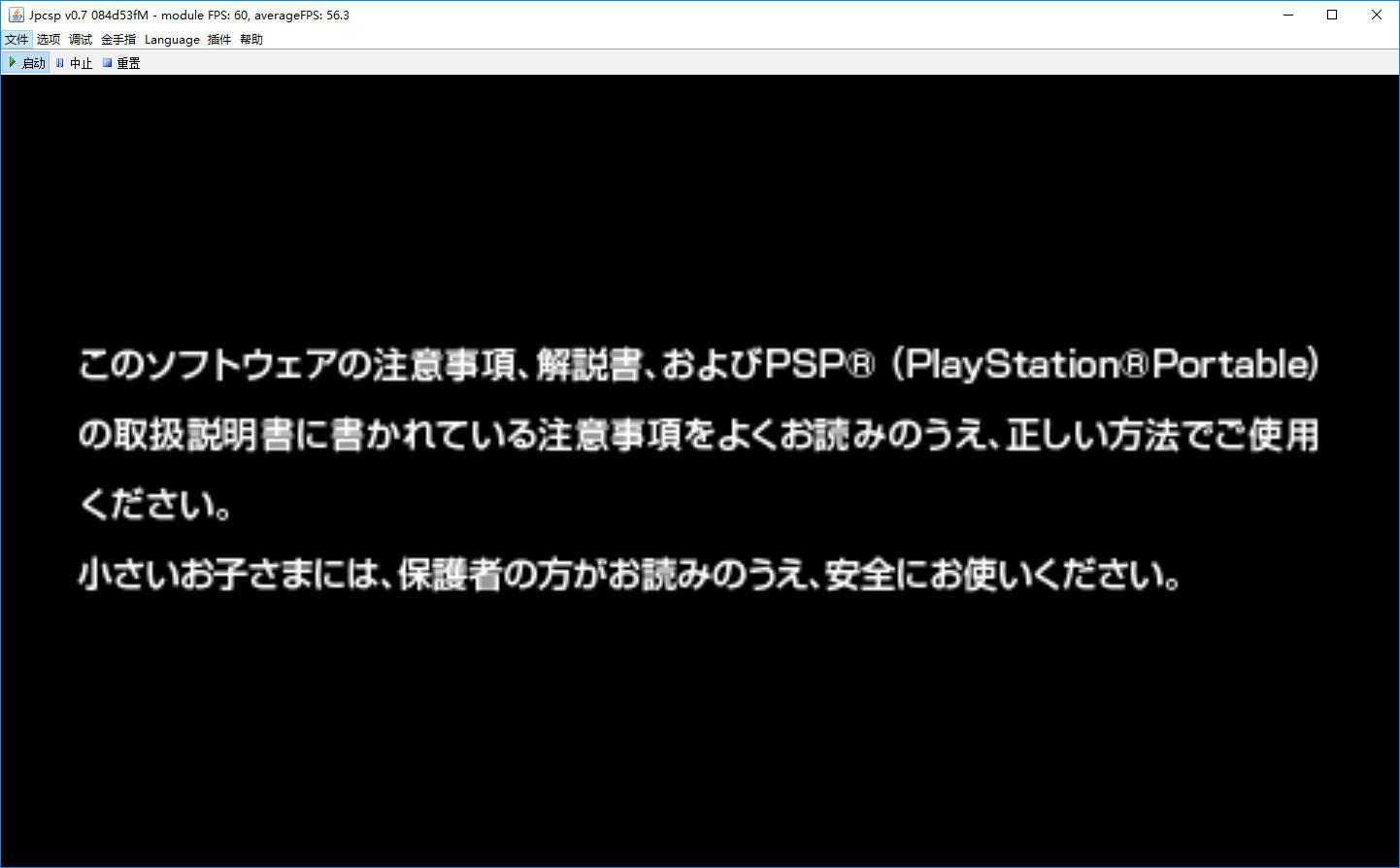Open the 插件 (Plugins) menu
This screenshot has height=868, width=1400.
tap(219, 40)
